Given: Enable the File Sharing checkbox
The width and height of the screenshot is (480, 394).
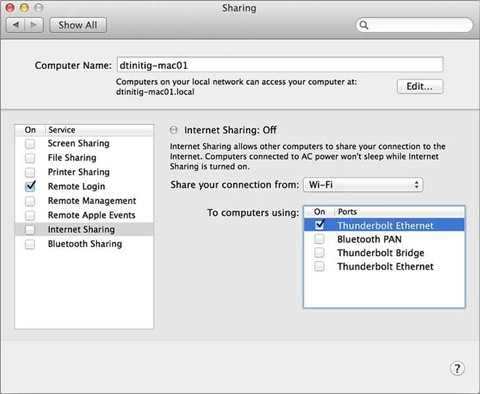Looking at the screenshot, I should (x=30, y=158).
